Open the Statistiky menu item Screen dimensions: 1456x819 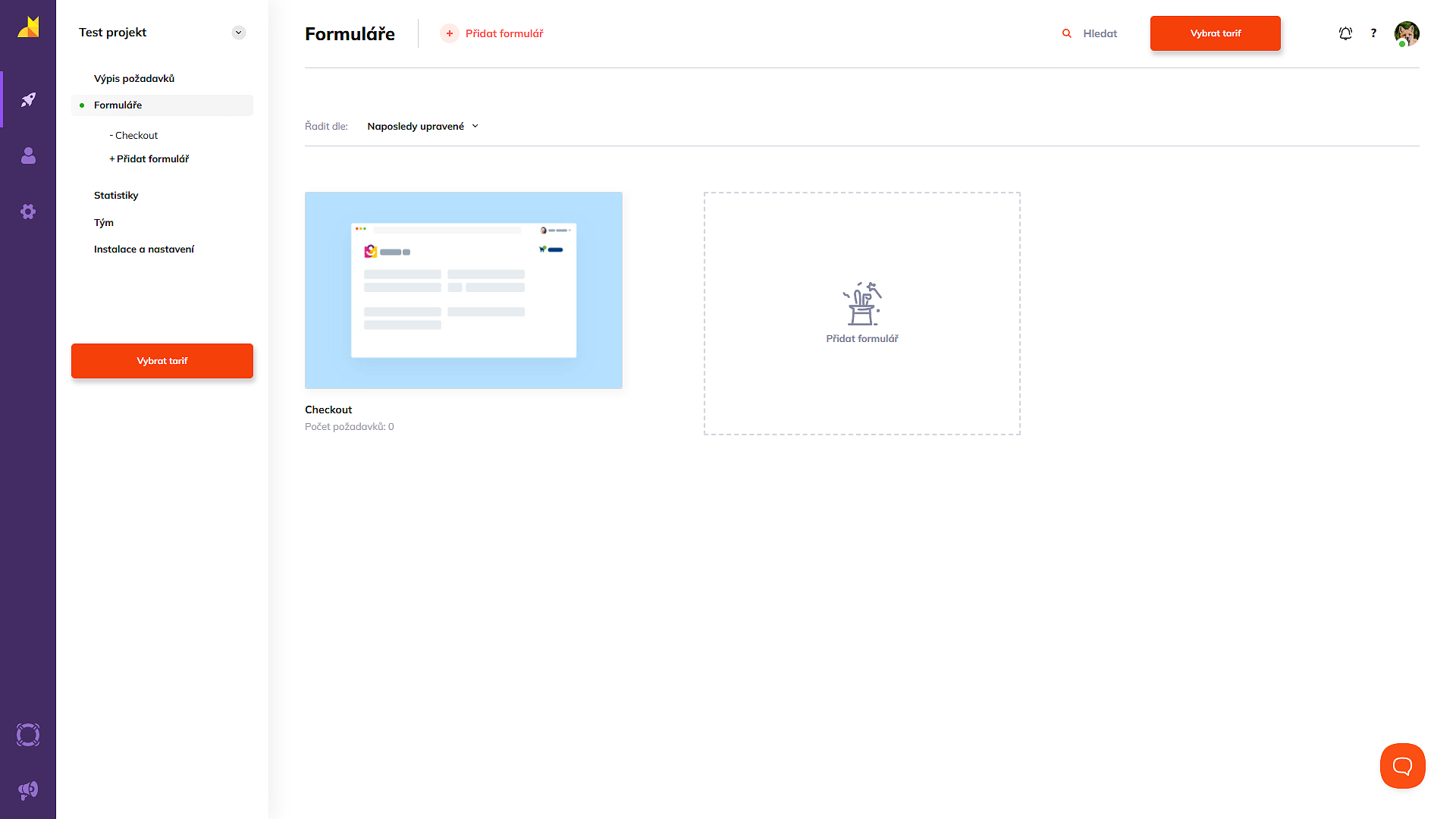point(116,196)
